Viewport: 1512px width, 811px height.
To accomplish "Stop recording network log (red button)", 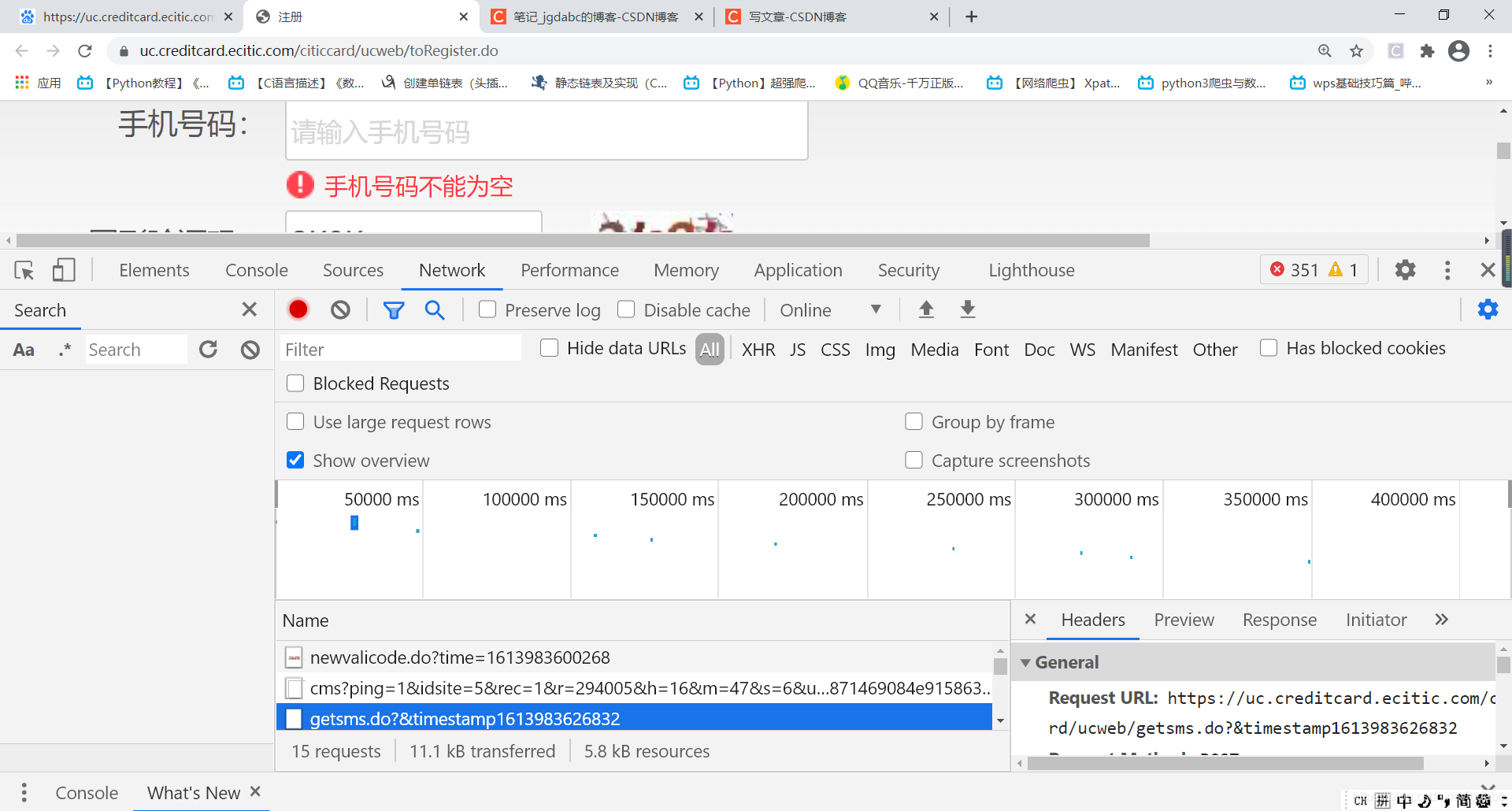I will (x=298, y=309).
